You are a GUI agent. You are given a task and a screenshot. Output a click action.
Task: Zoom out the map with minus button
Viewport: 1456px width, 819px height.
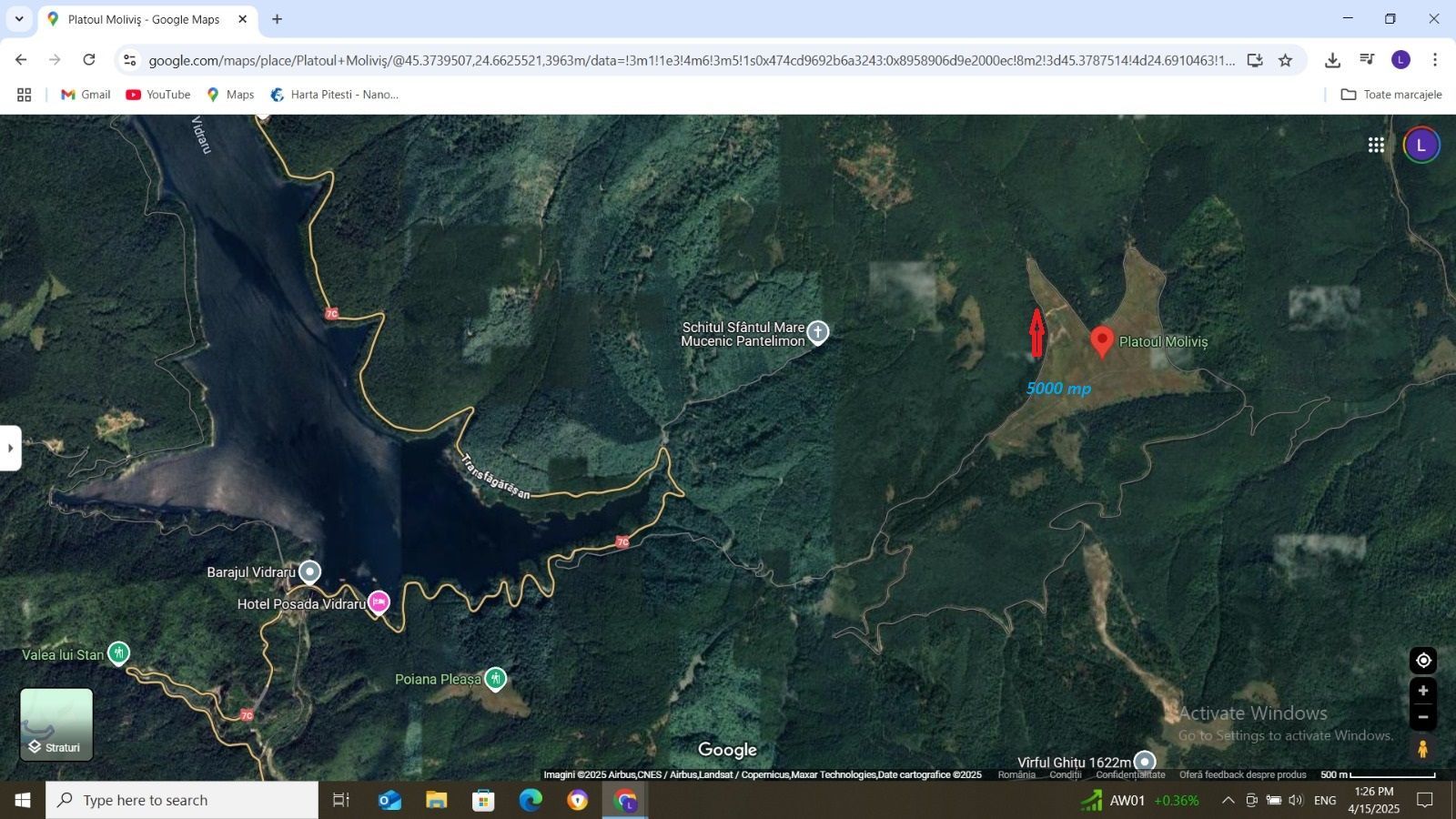coord(1423,717)
